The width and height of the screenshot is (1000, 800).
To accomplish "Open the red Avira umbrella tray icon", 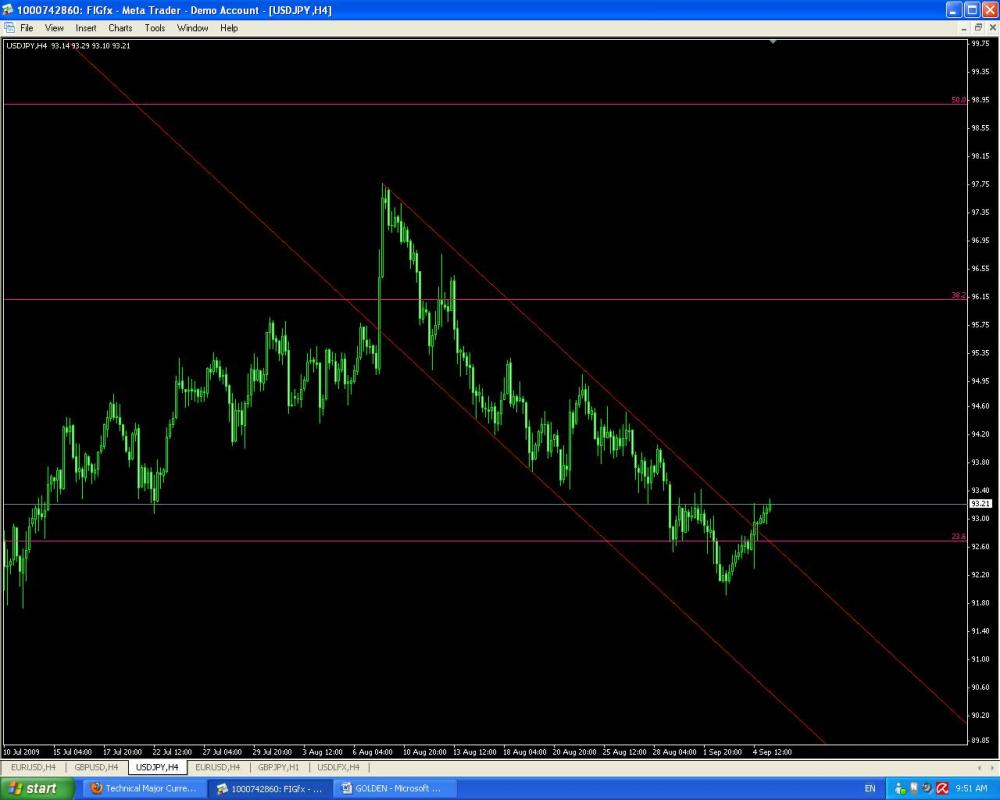I will click(x=943, y=789).
